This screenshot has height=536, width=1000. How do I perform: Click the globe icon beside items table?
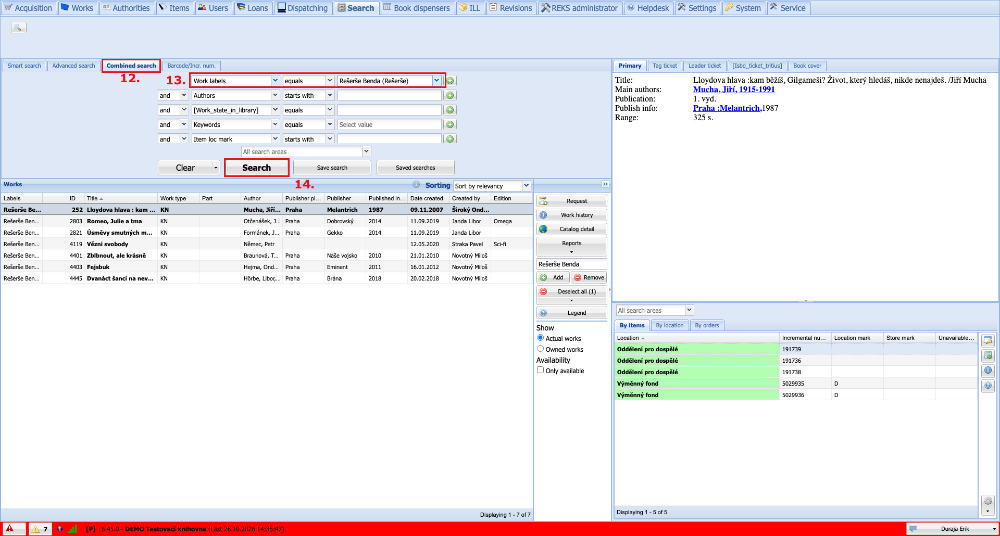click(988, 385)
